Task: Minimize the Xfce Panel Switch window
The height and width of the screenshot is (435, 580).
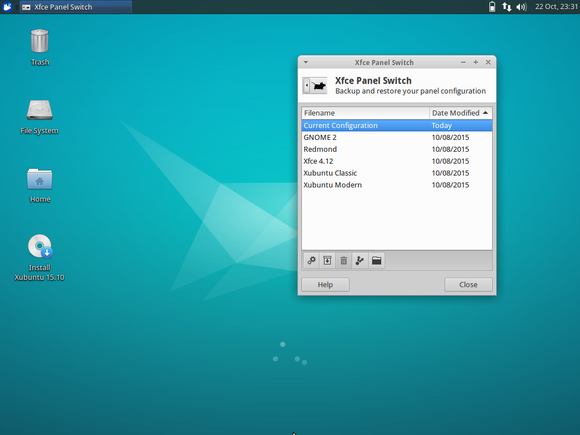Action: [x=463, y=62]
